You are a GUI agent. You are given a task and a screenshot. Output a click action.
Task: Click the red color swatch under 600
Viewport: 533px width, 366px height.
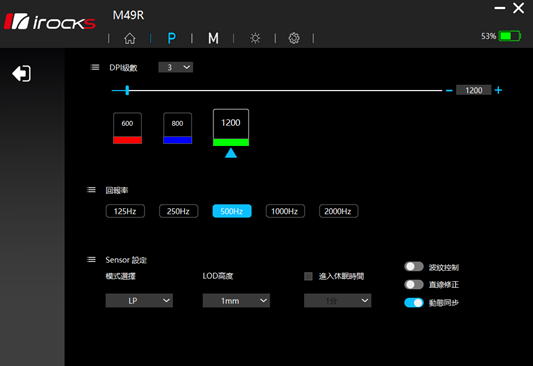(x=127, y=140)
